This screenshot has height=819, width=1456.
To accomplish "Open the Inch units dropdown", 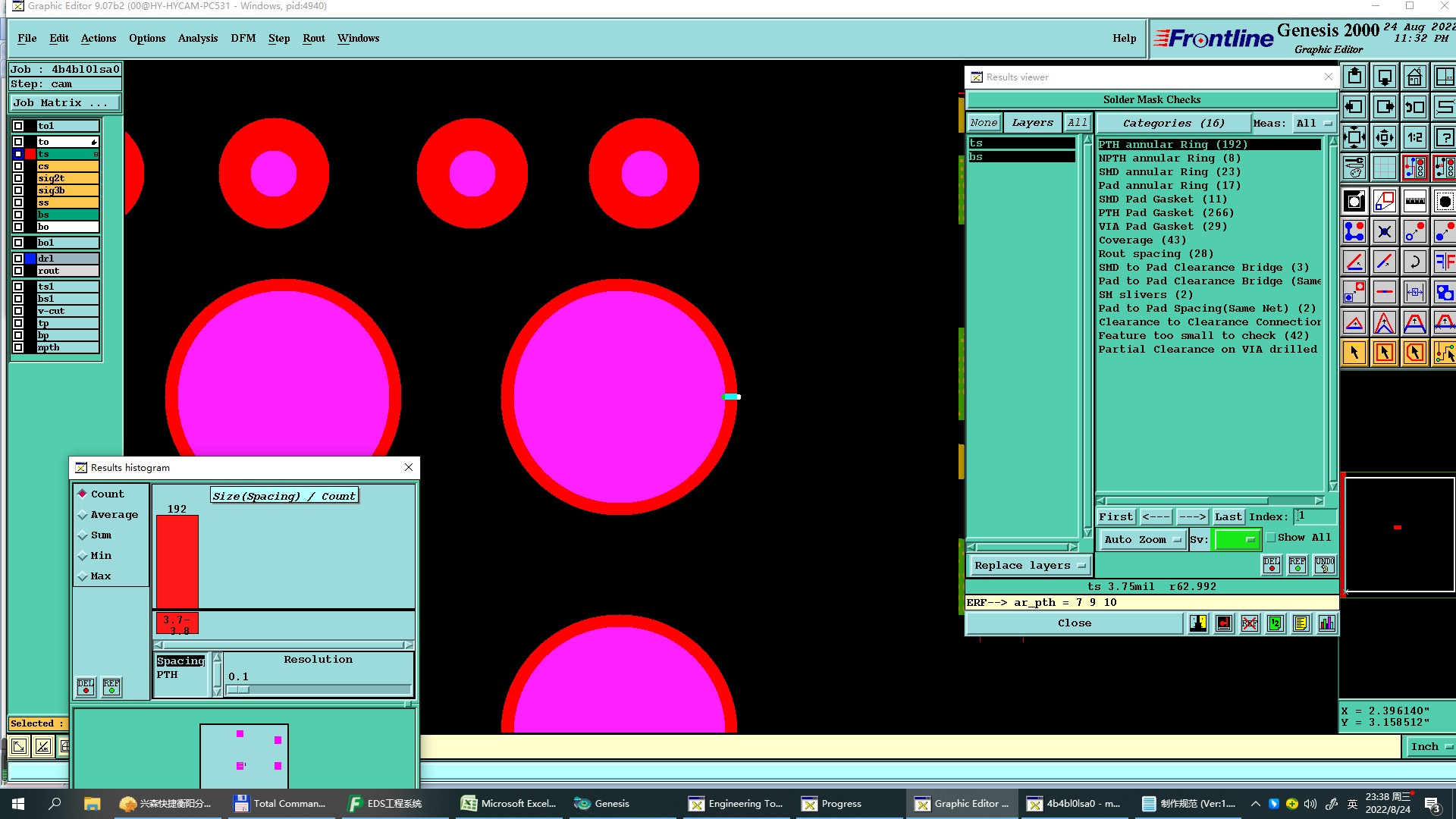I will pyautogui.click(x=1430, y=747).
